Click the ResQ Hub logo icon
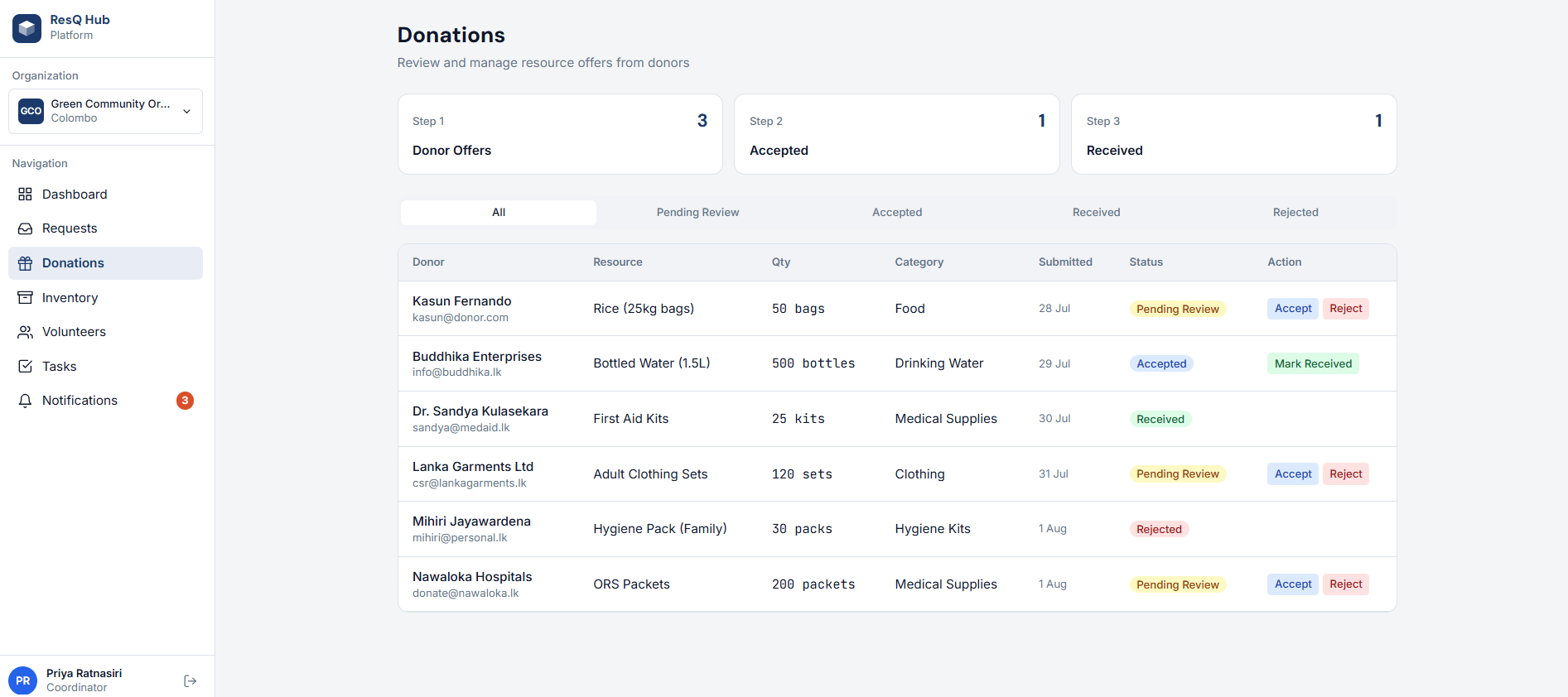The height and width of the screenshot is (697, 1568). click(x=27, y=28)
